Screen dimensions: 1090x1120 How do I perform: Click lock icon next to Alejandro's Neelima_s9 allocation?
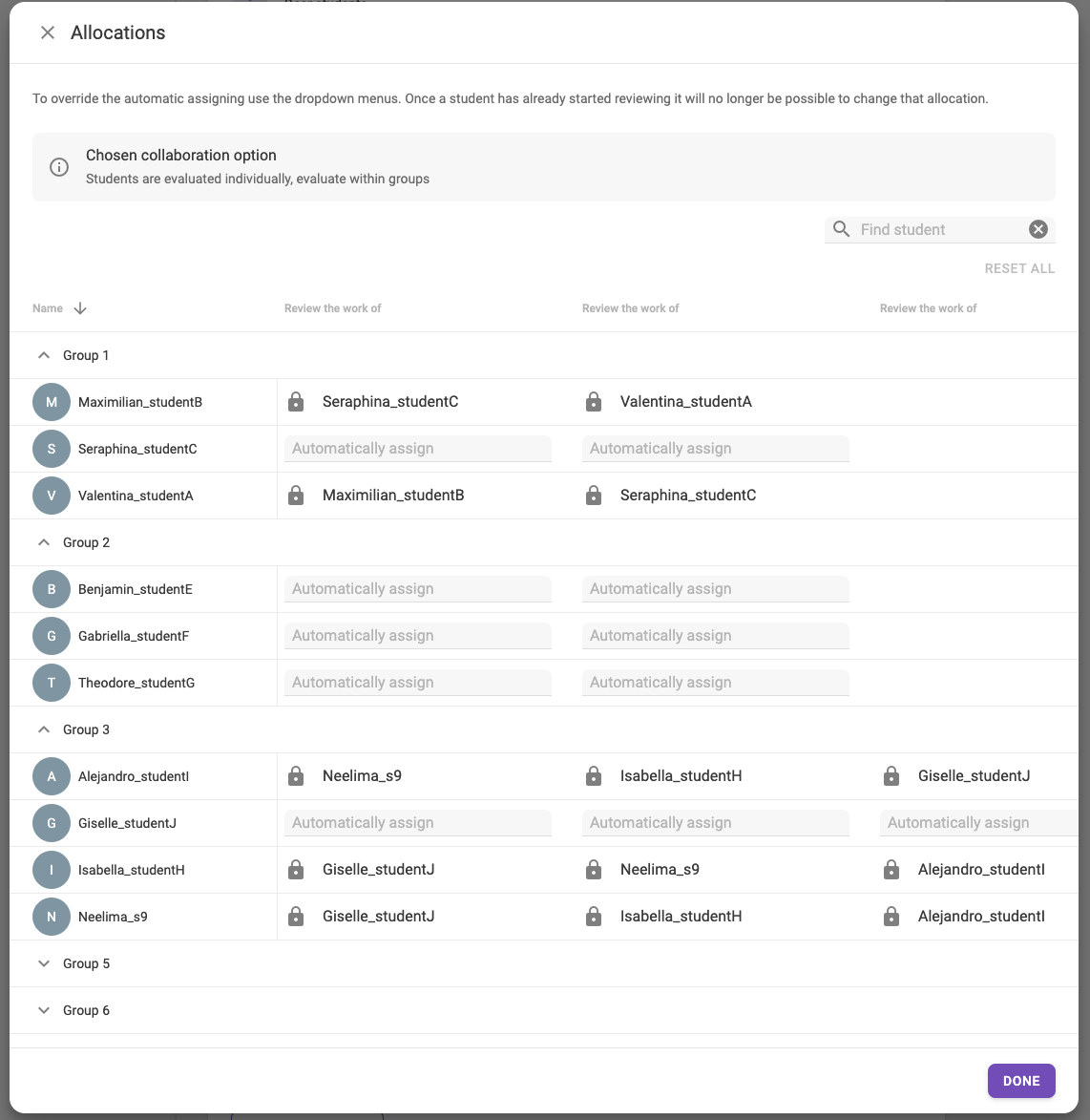click(x=296, y=776)
